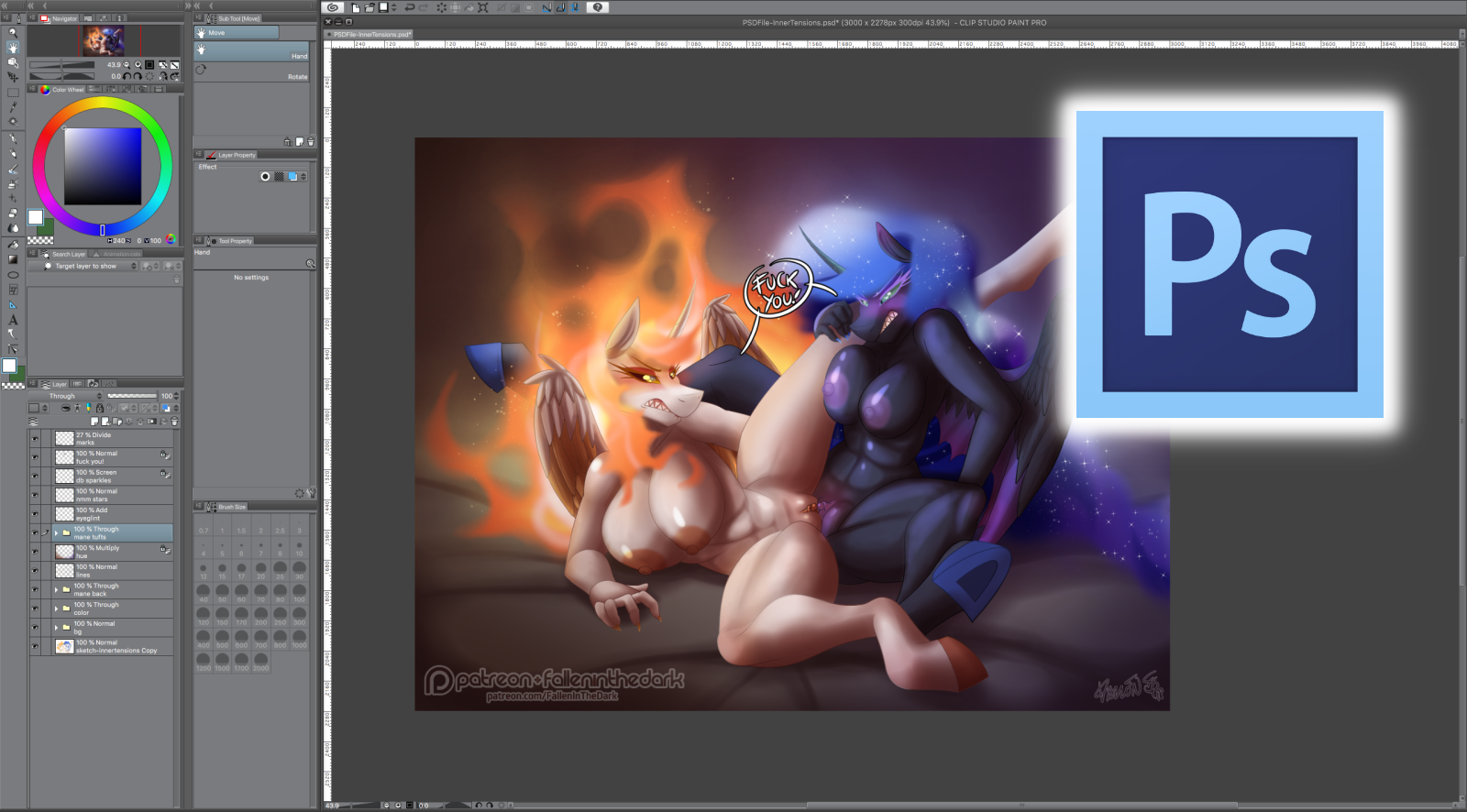Open the Scale/Rotate transform icon in command bar
This screenshot has height=812, width=1467.
click(483, 7)
